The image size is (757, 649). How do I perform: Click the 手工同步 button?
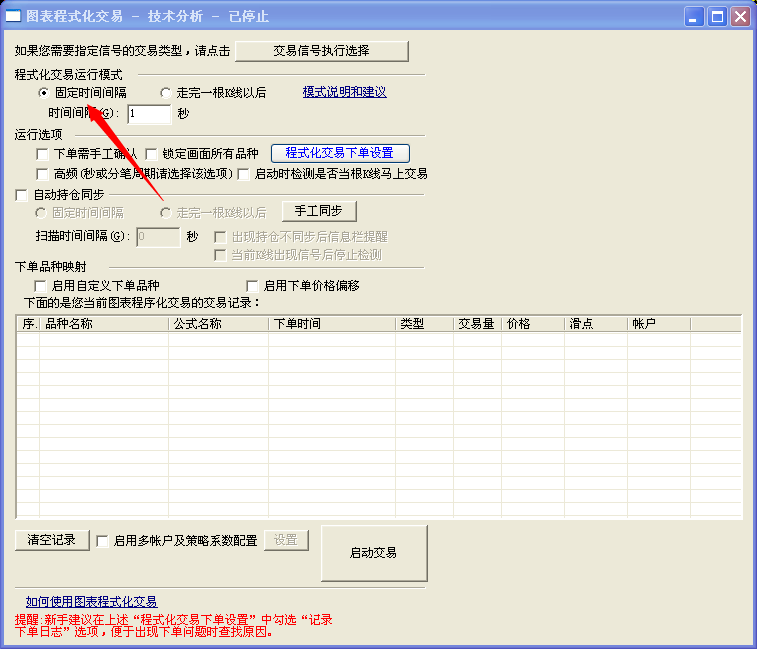(319, 211)
